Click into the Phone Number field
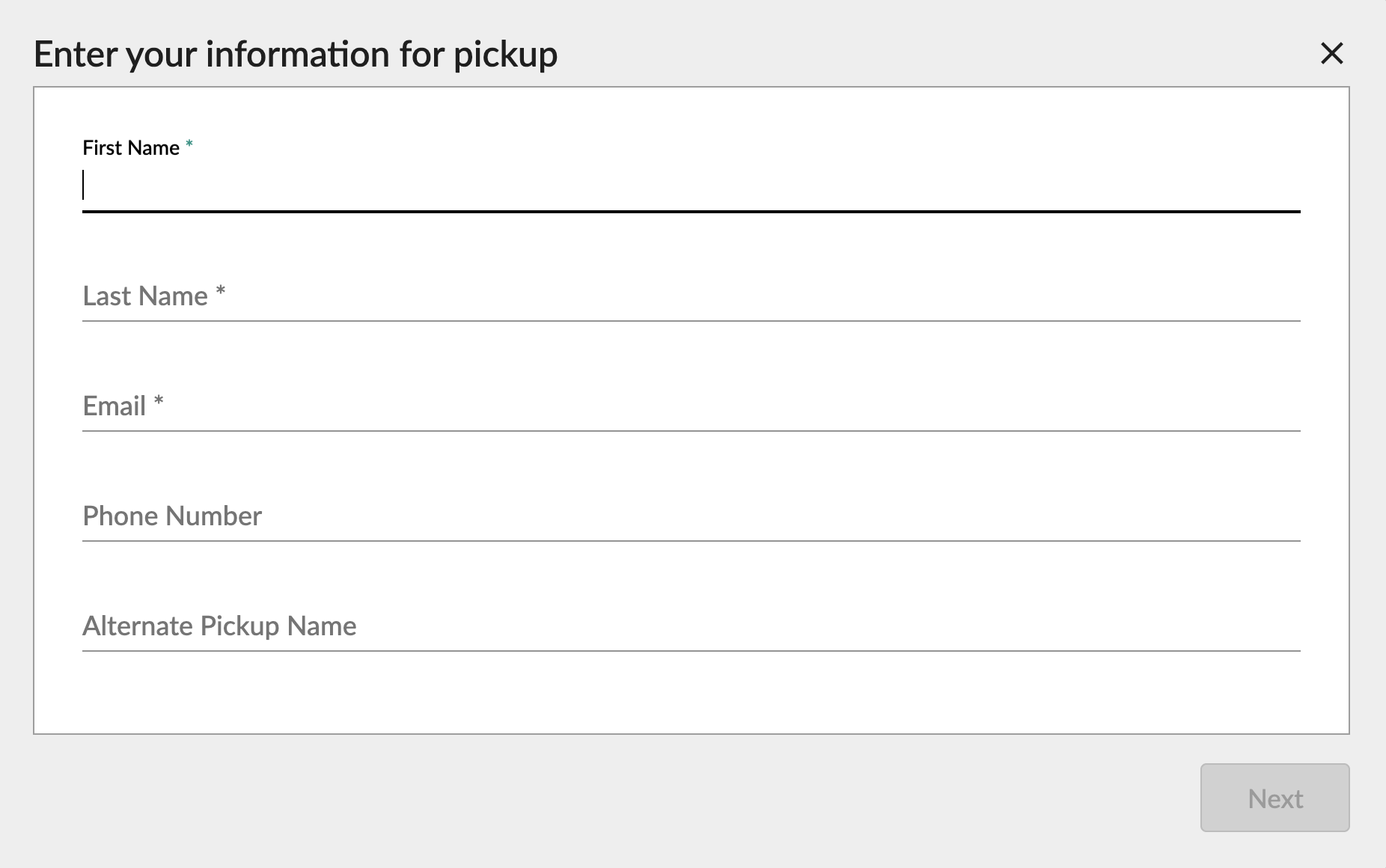The height and width of the screenshot is (868, 1386). 690,517
